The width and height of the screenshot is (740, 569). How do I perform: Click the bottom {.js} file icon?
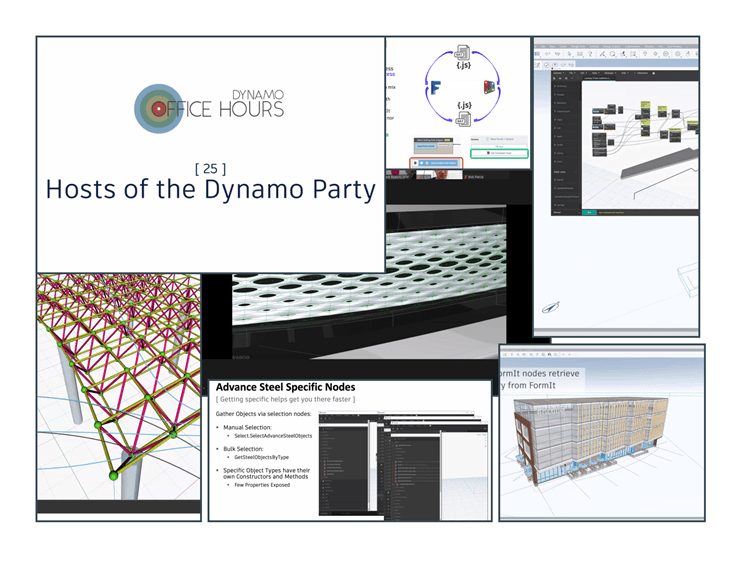(463, 119)
